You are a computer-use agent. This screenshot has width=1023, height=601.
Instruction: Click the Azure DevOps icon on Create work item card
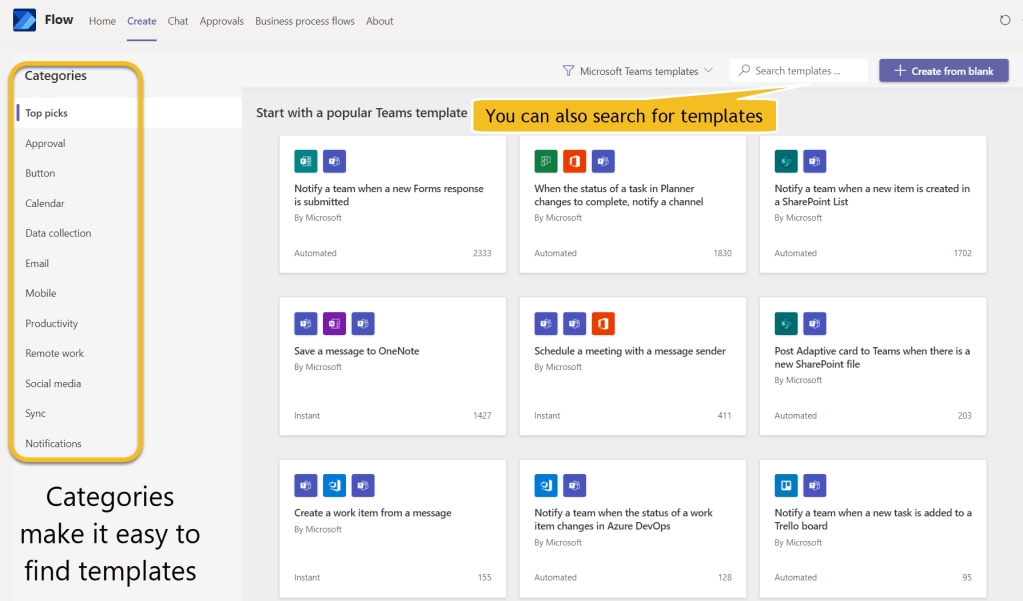(334, 486)
